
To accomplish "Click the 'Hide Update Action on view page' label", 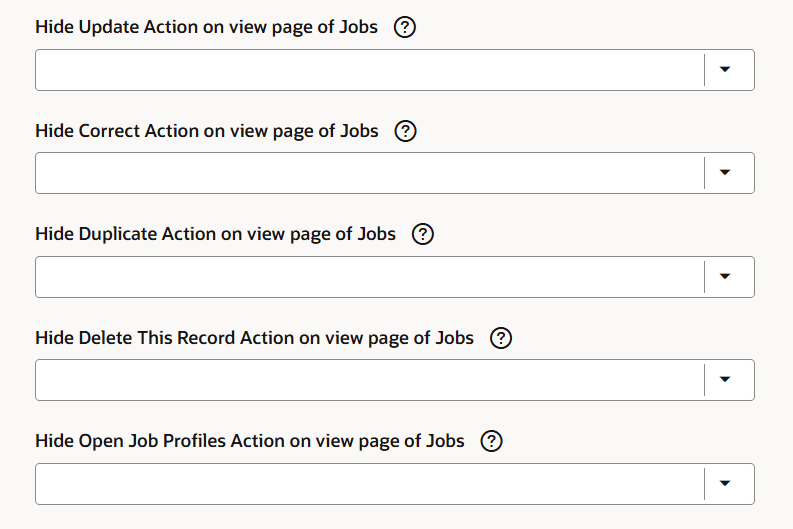I will (x=206, y=27).
